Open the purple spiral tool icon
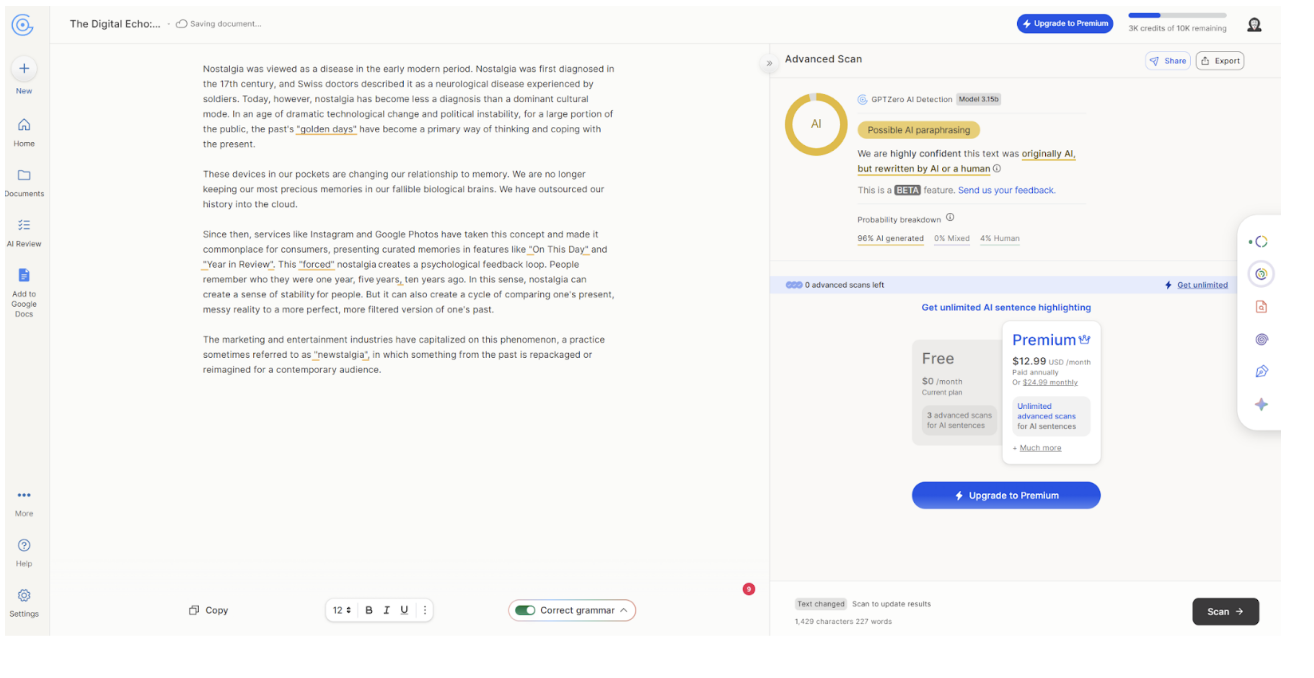Screen dimensions: 1314x678 pos(1261,340)
